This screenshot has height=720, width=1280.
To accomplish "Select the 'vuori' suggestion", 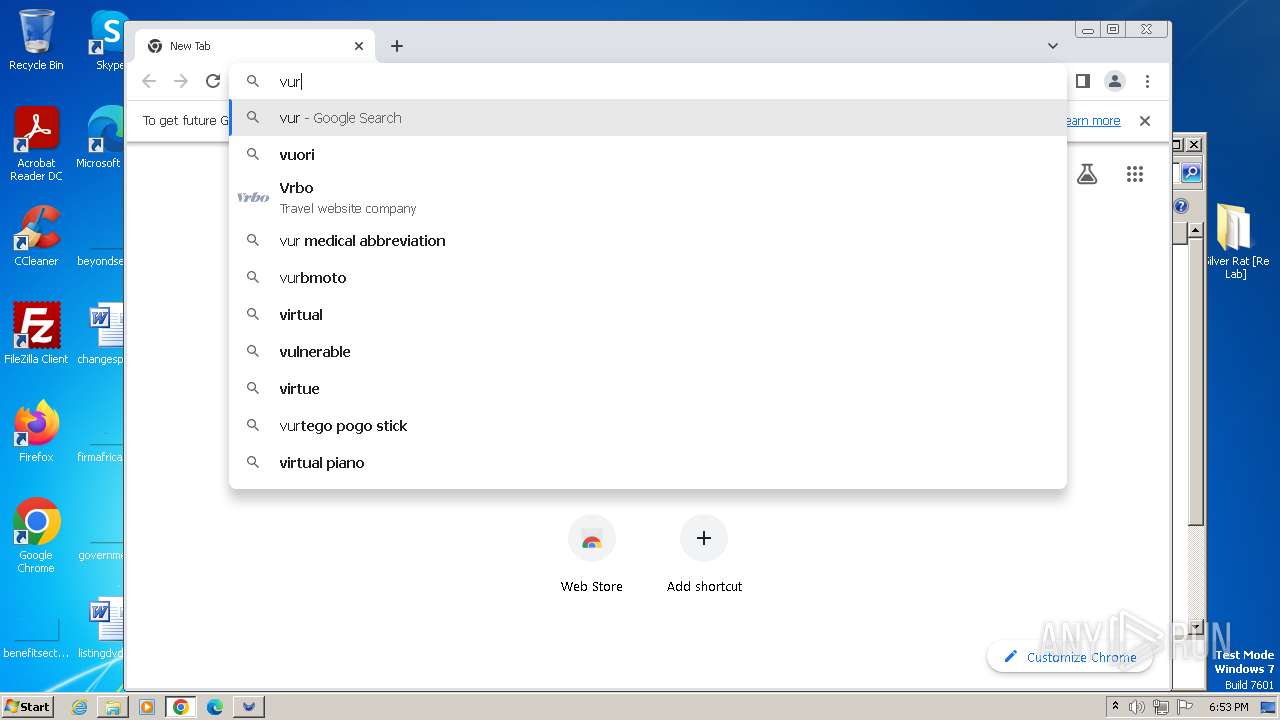I will [648, 155].
